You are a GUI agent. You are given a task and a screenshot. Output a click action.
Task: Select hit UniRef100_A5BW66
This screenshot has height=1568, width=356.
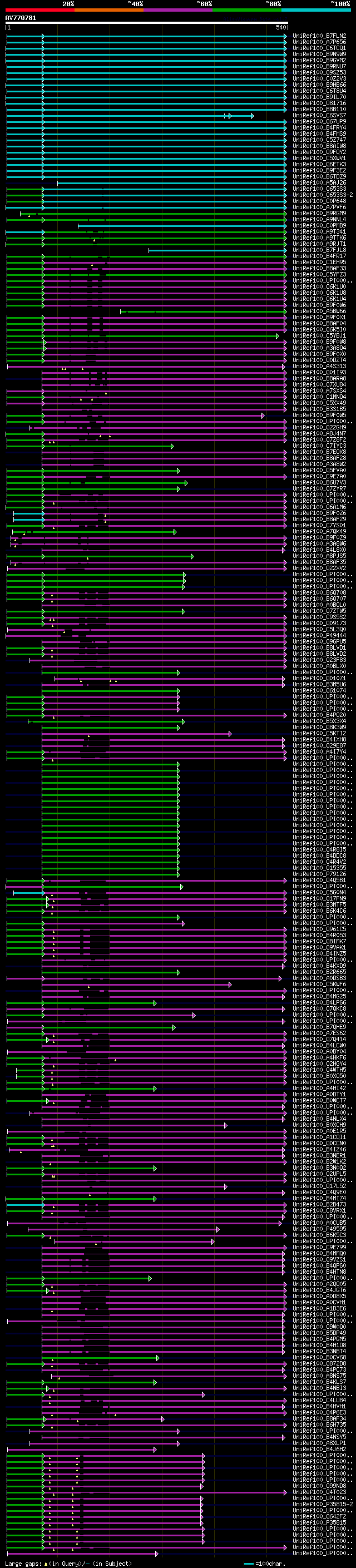click(319, 311)
